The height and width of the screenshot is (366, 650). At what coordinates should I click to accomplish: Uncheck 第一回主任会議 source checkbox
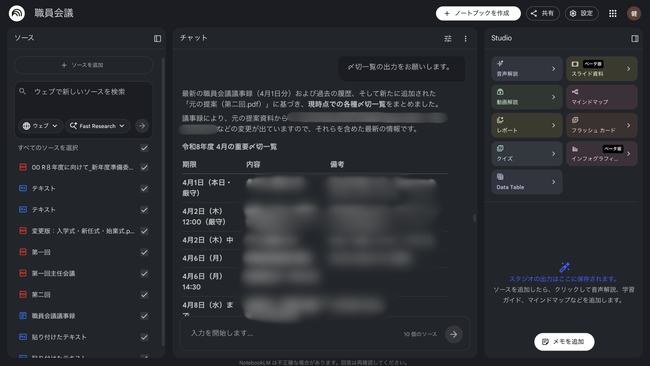[x=144, y=273]
